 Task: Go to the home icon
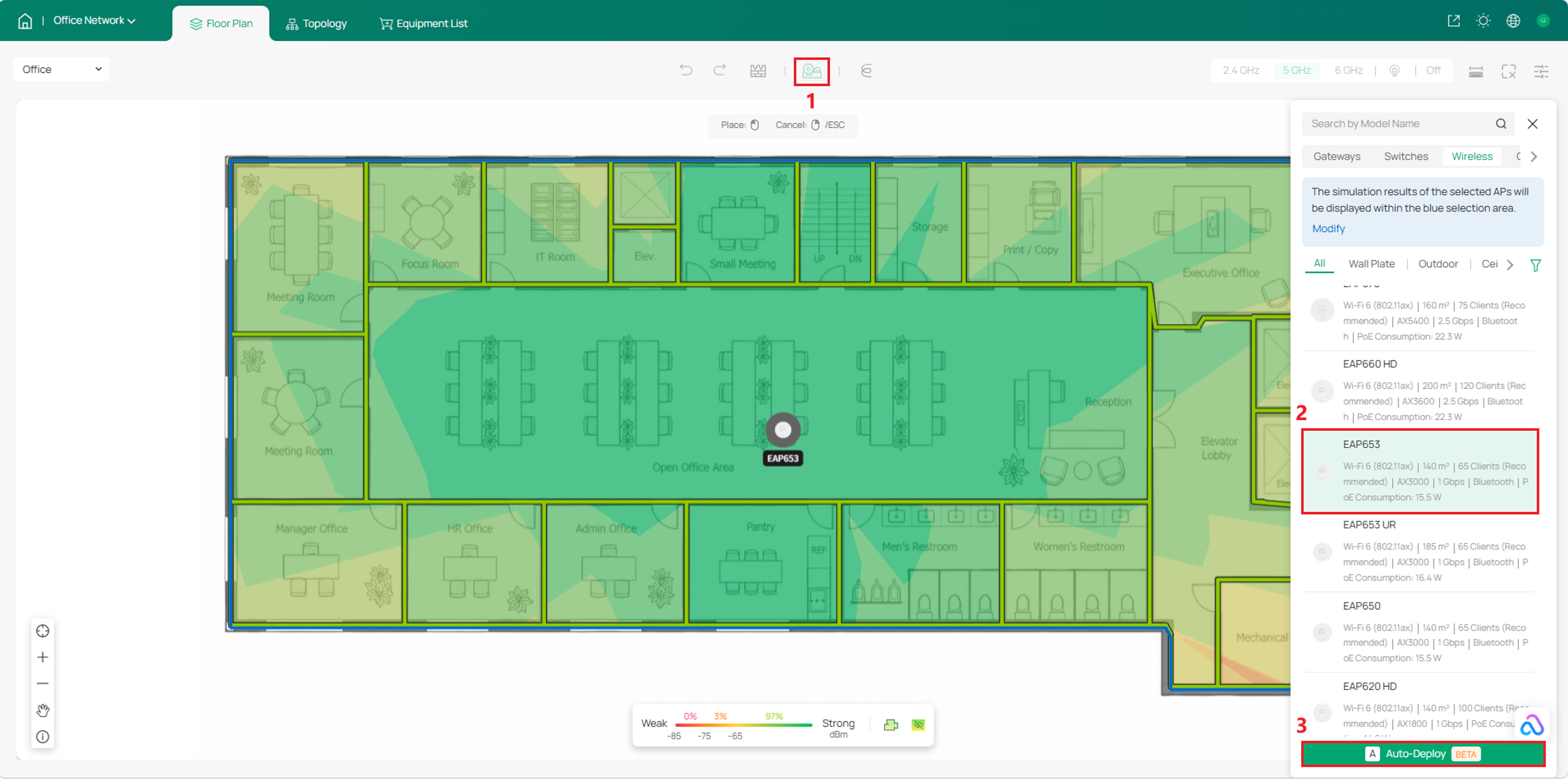point(25,22)
